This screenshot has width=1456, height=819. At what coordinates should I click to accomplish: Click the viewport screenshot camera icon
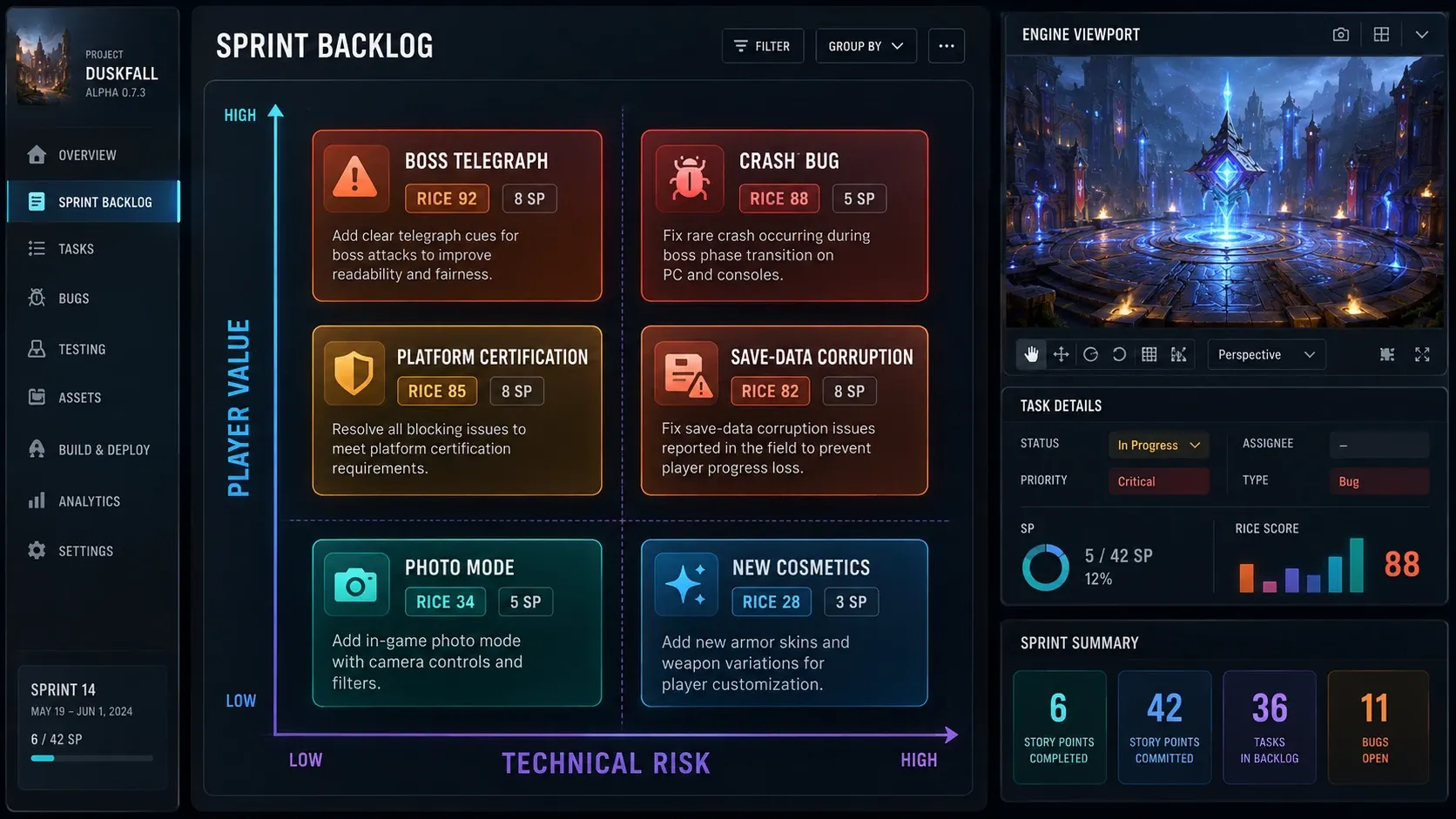point(1341,34)
